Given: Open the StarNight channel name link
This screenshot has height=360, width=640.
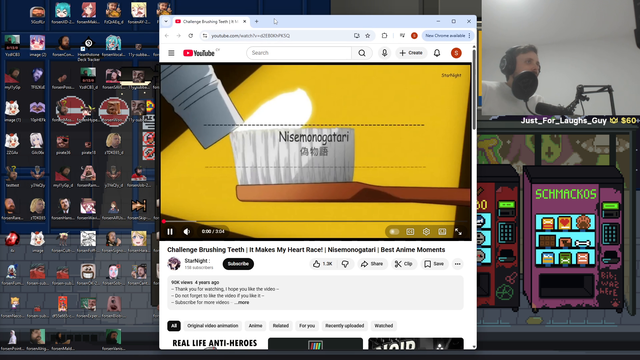Looking at the screenshot, I should point(197,261).
